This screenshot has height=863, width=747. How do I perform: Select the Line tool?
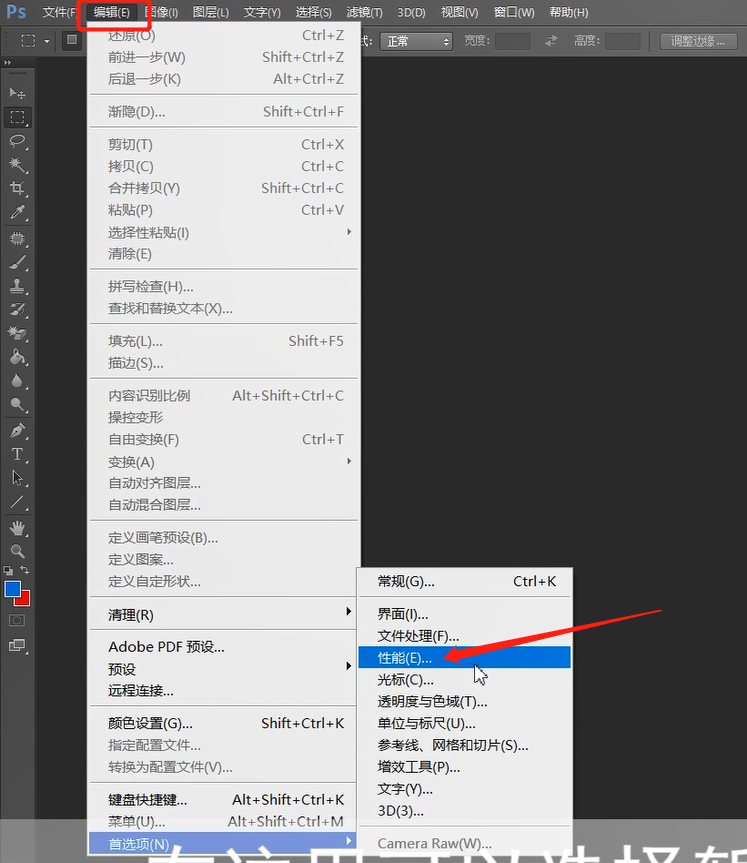click(17, 502)
